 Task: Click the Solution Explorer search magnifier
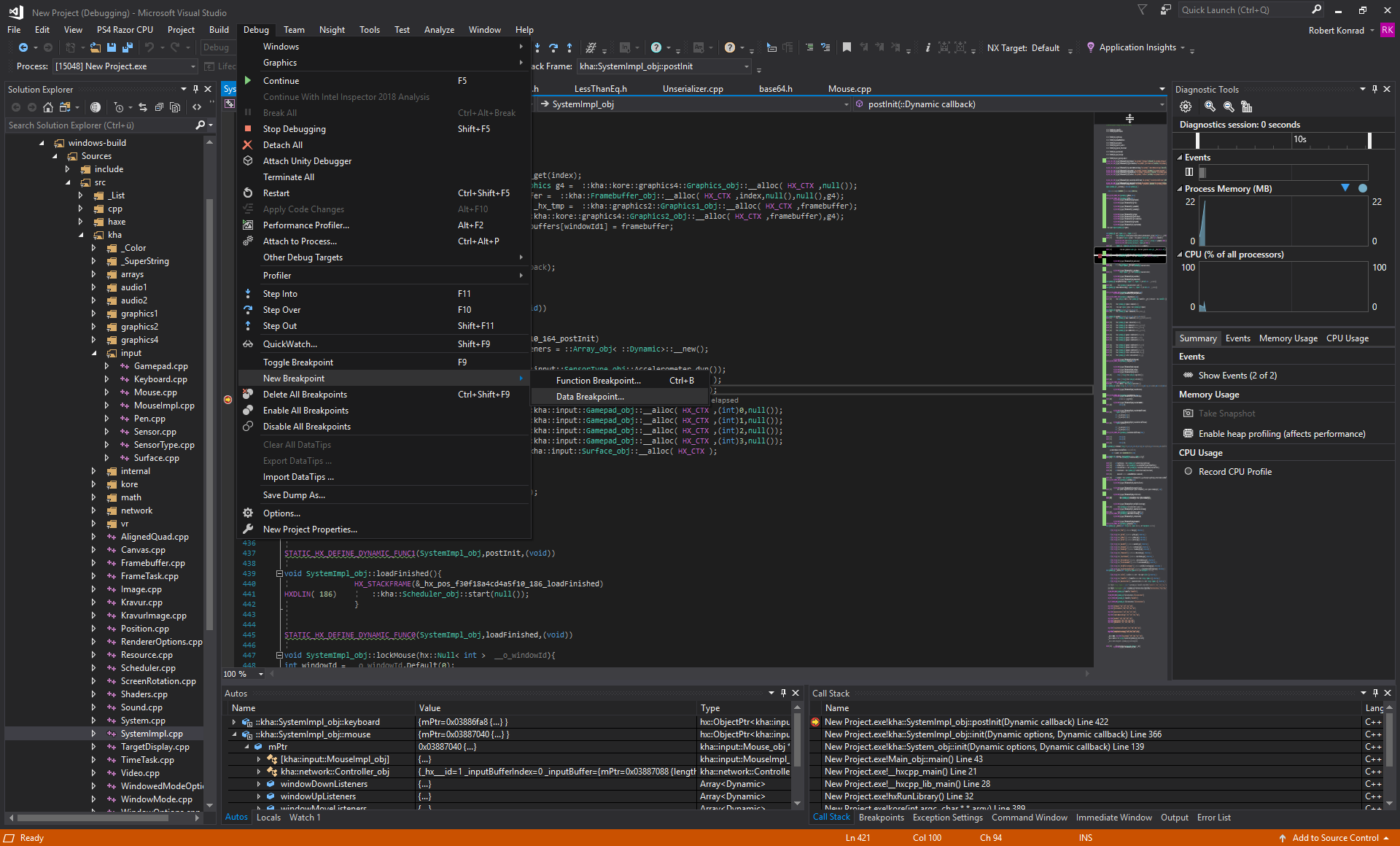point(201,125)
